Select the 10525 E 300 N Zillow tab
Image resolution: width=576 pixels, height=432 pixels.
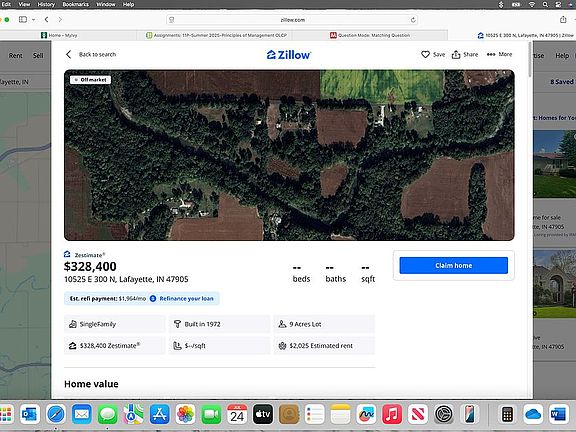click(525, 35)
